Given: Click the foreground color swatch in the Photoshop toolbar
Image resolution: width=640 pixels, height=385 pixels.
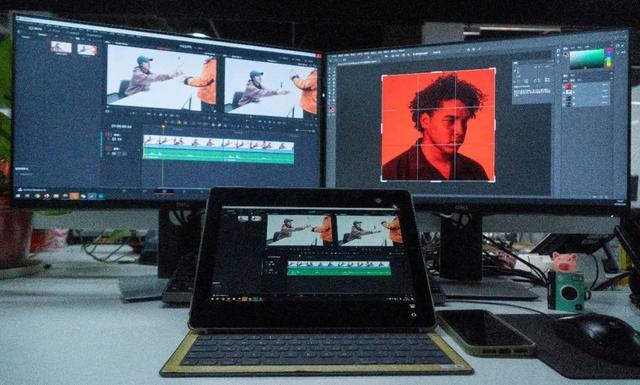Looking at the screenshot, I should (331, 109).
